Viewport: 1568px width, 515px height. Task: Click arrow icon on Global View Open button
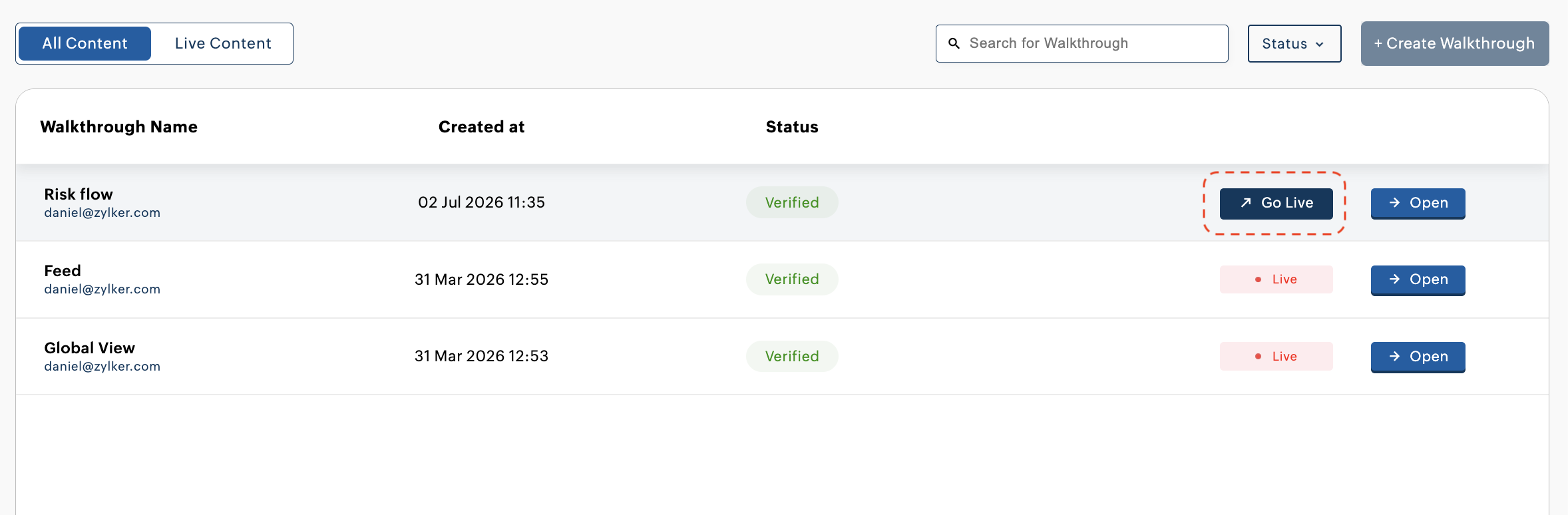tap(1394, 357)
